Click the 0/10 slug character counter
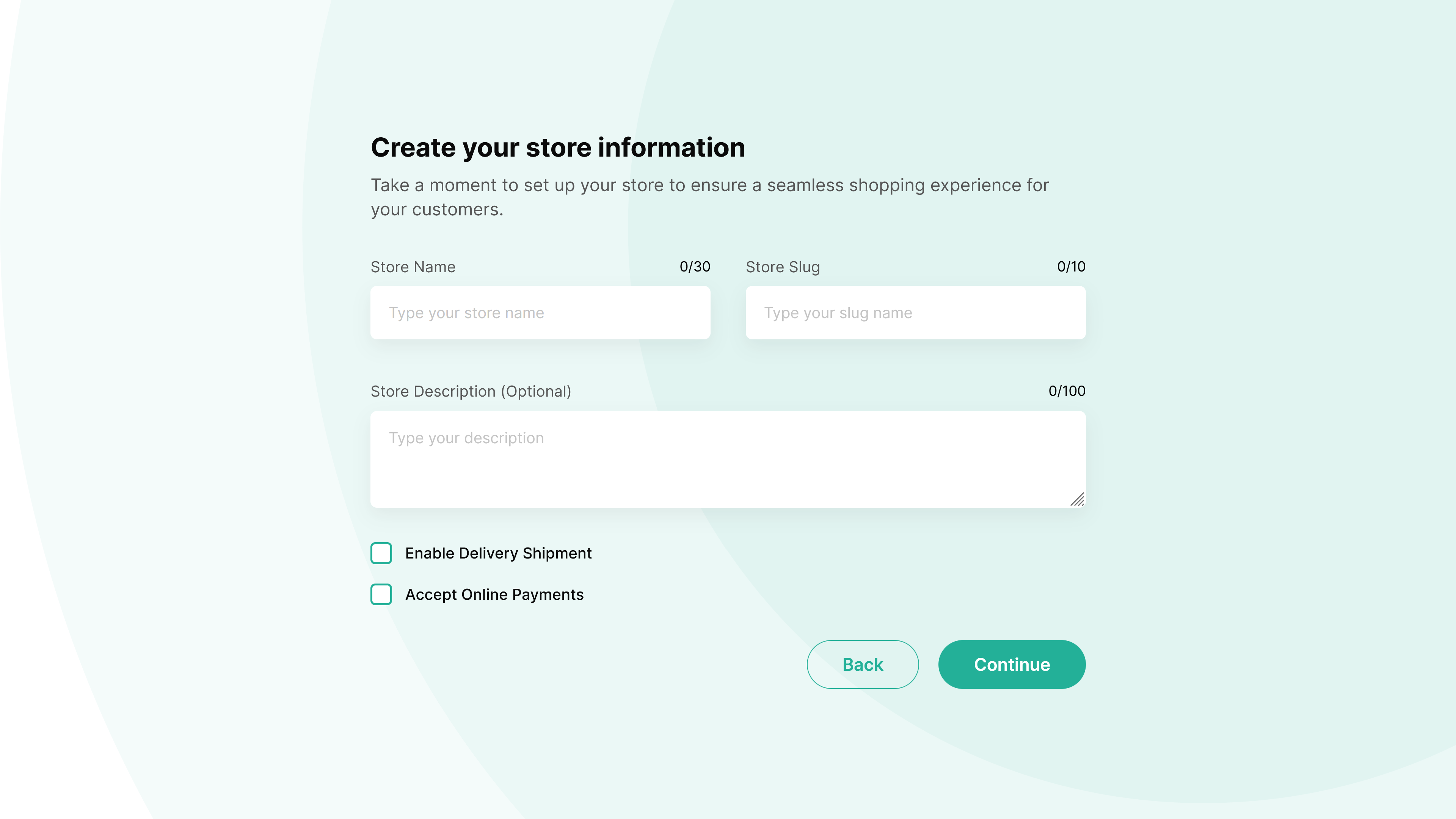This screenshot has height=819, width=1456. point(1071,267)
